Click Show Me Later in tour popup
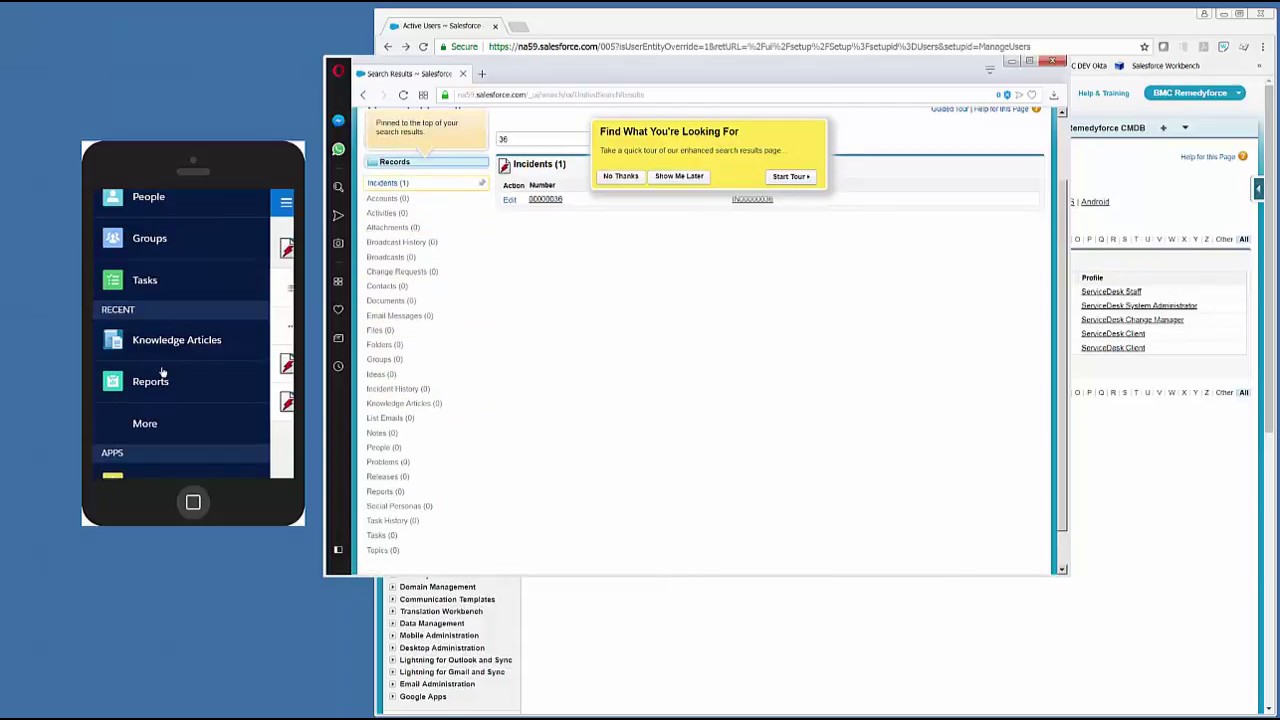This screenshot has width=1280, height=720. click(679, 176)
